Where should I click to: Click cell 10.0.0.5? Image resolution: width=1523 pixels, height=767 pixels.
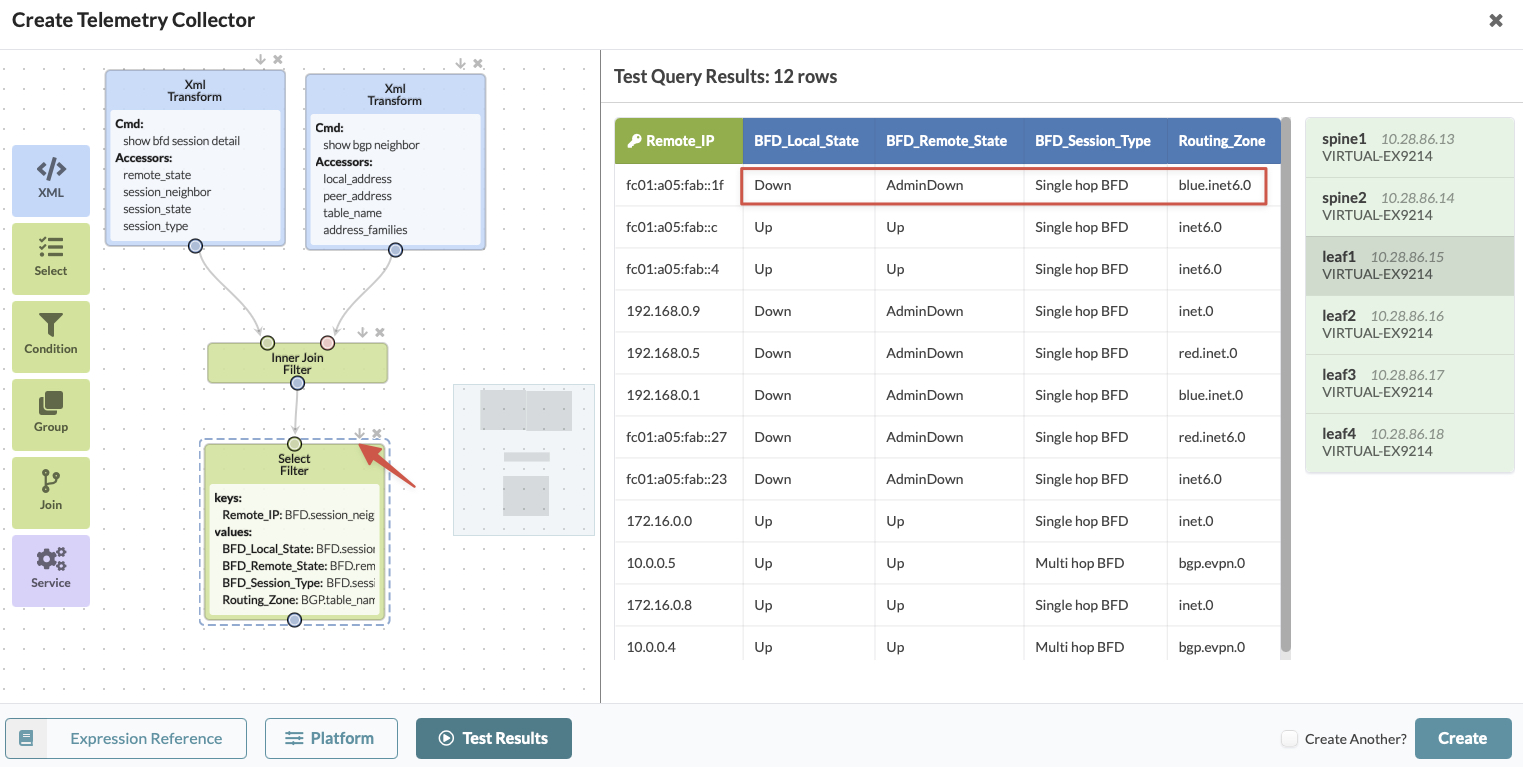click(x=679, y=563)
